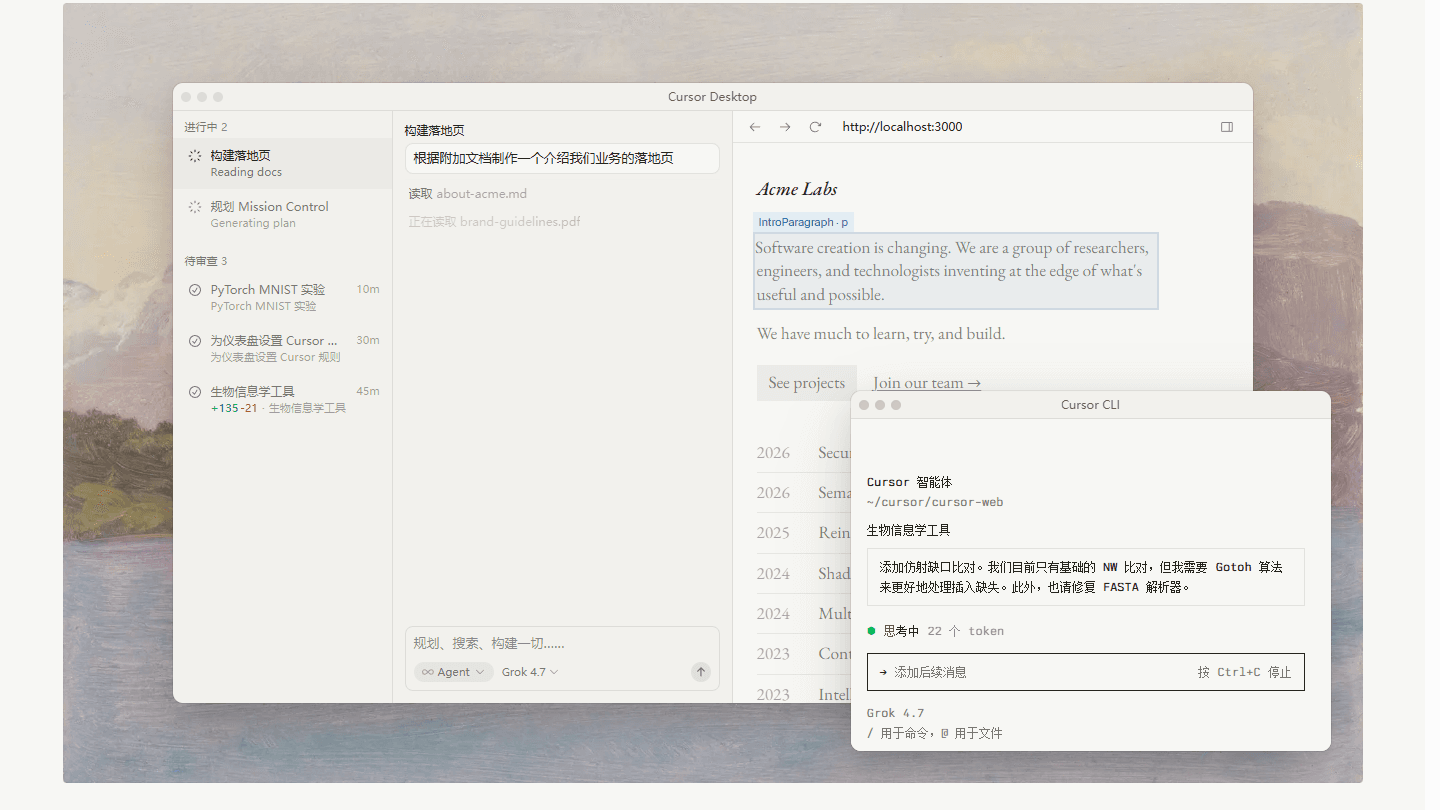
Task: Click green status dot beside 思考中
Action: click(x=871, y=631)
